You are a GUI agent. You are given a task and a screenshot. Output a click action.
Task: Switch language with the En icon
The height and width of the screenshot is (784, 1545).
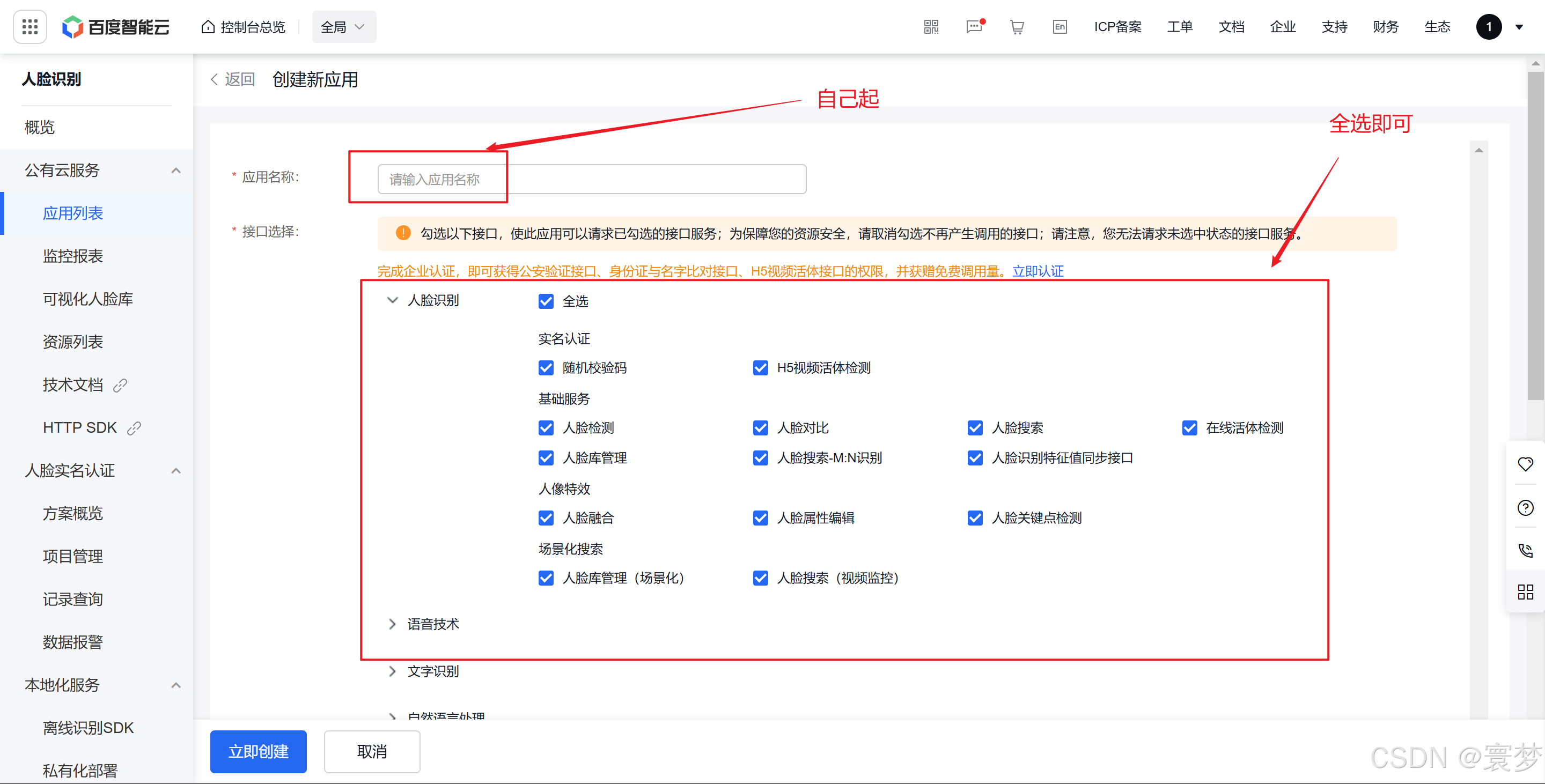coord(1060,27)
